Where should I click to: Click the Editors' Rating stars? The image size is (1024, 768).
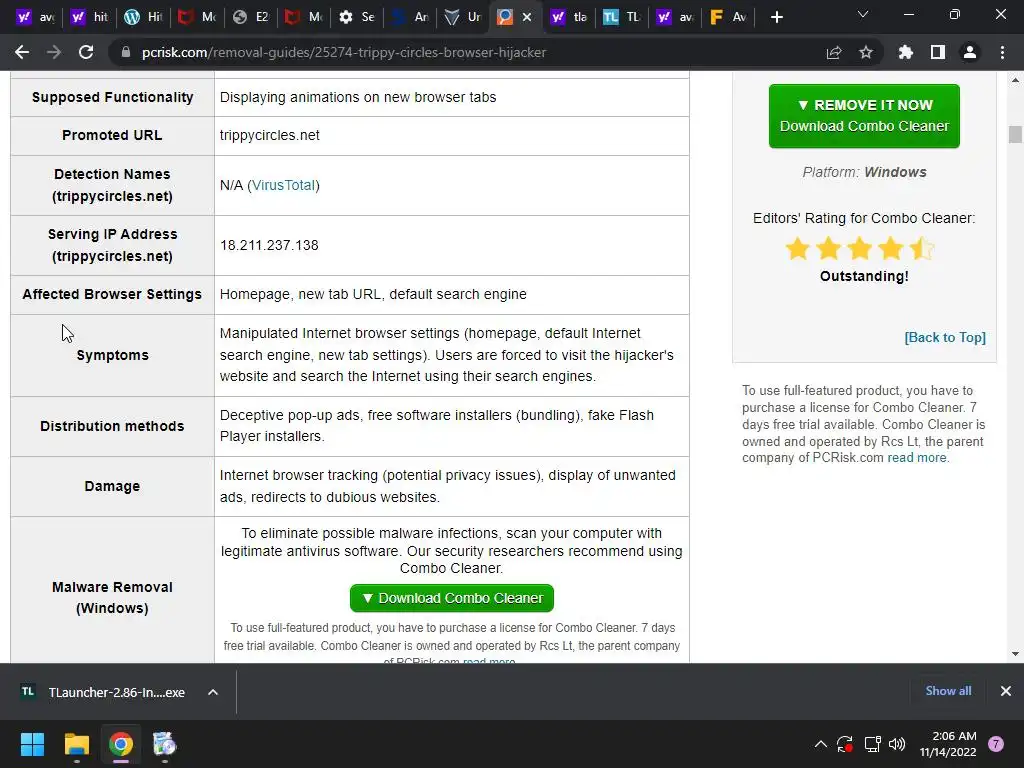pos(860,249)
